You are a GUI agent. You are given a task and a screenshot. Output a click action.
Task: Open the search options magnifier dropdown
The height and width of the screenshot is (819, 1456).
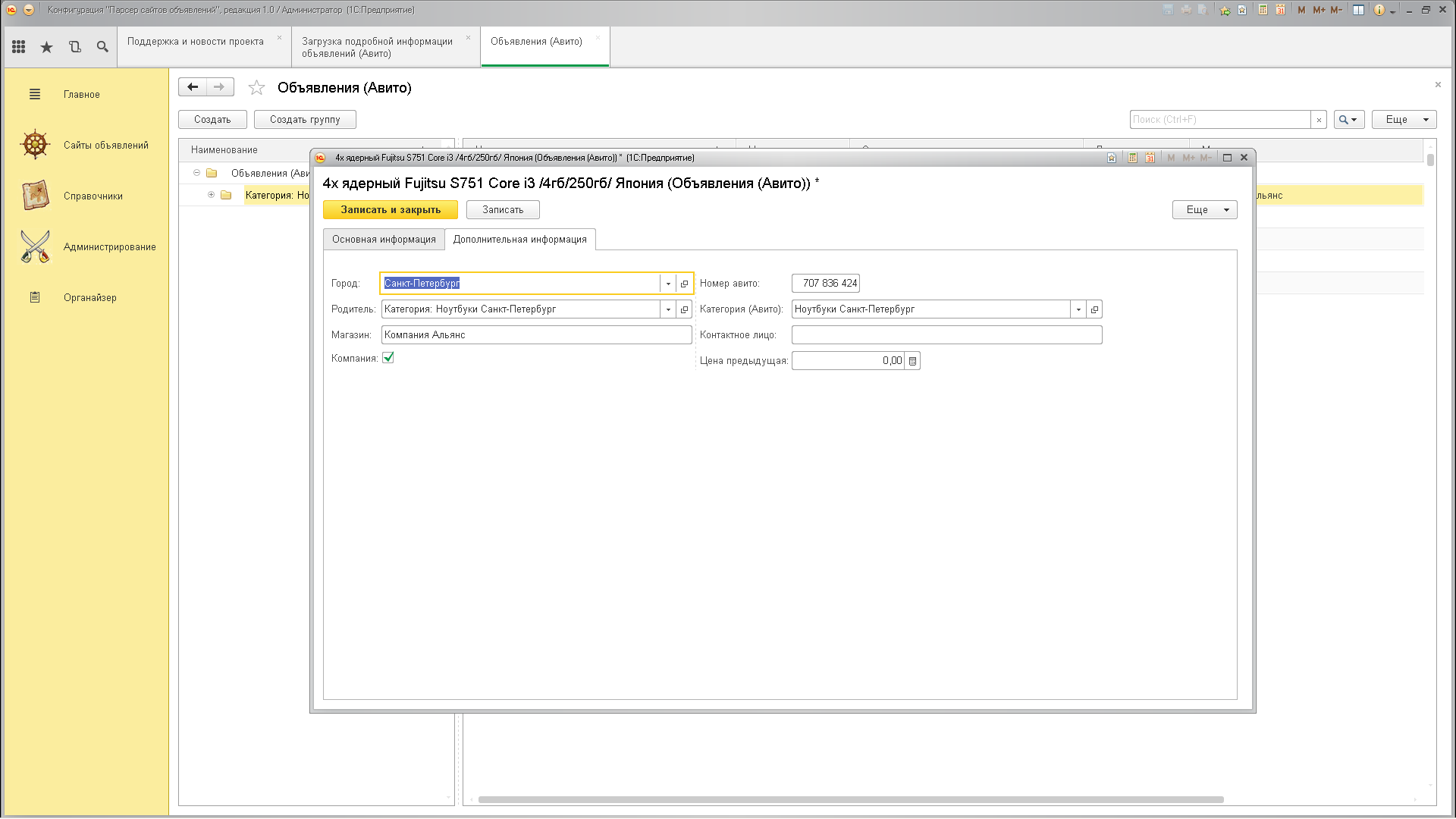1348,120
